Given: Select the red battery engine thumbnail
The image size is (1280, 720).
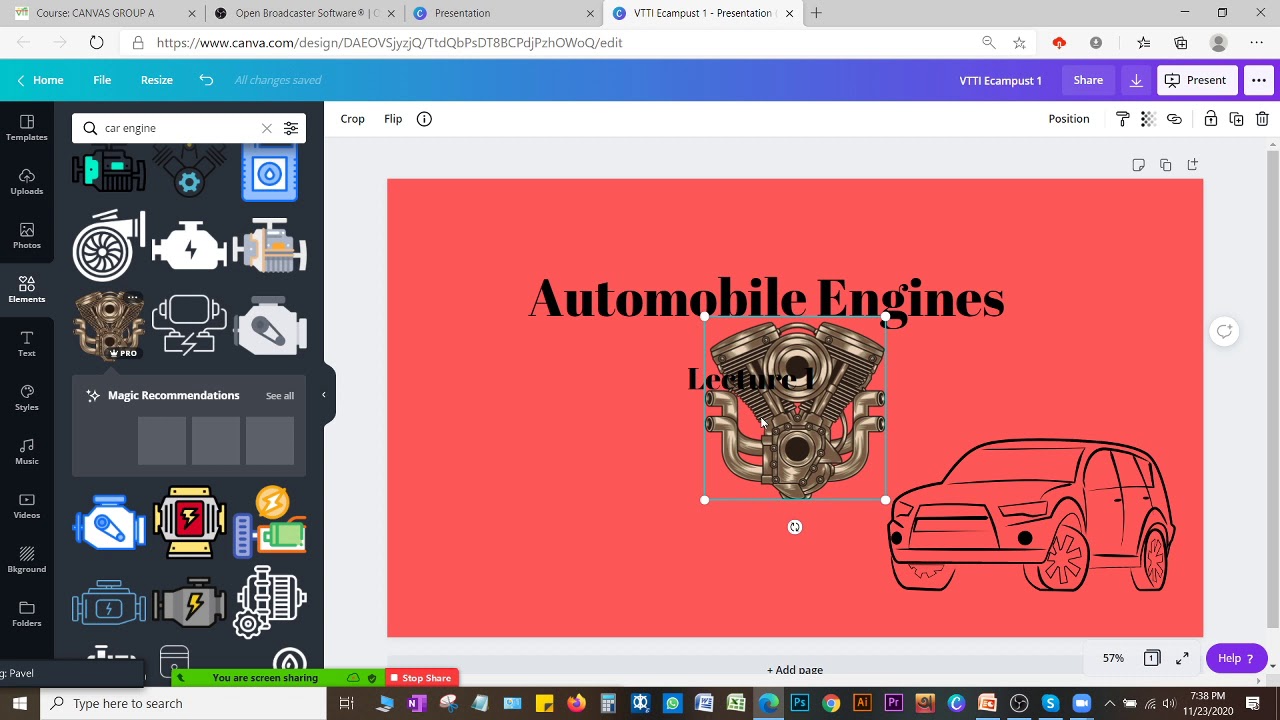Looking at the screenshot, I should click(189, 522).
